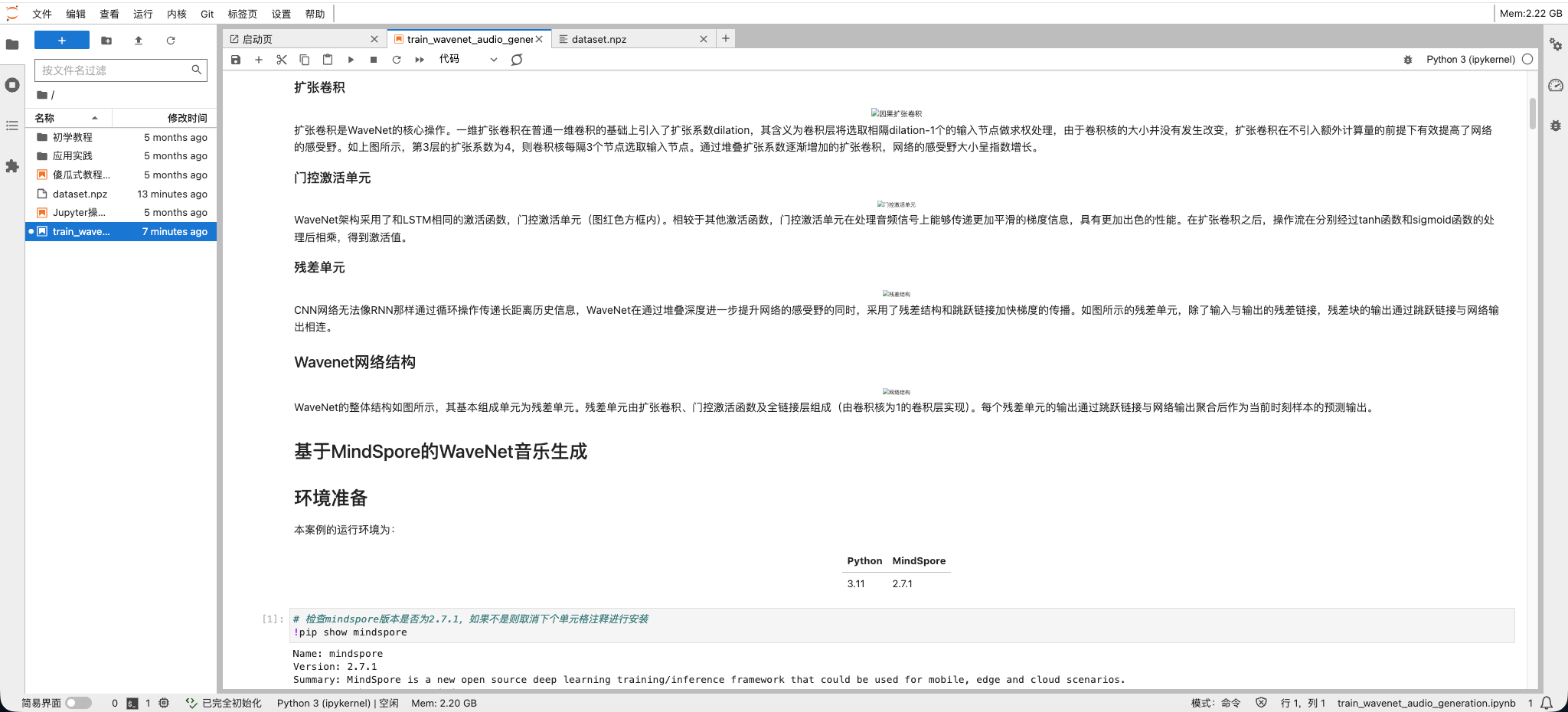This screenshot has height=712, width=1568.
Task: Close the 启动页 tab
Action: click(x=374, y=39)
